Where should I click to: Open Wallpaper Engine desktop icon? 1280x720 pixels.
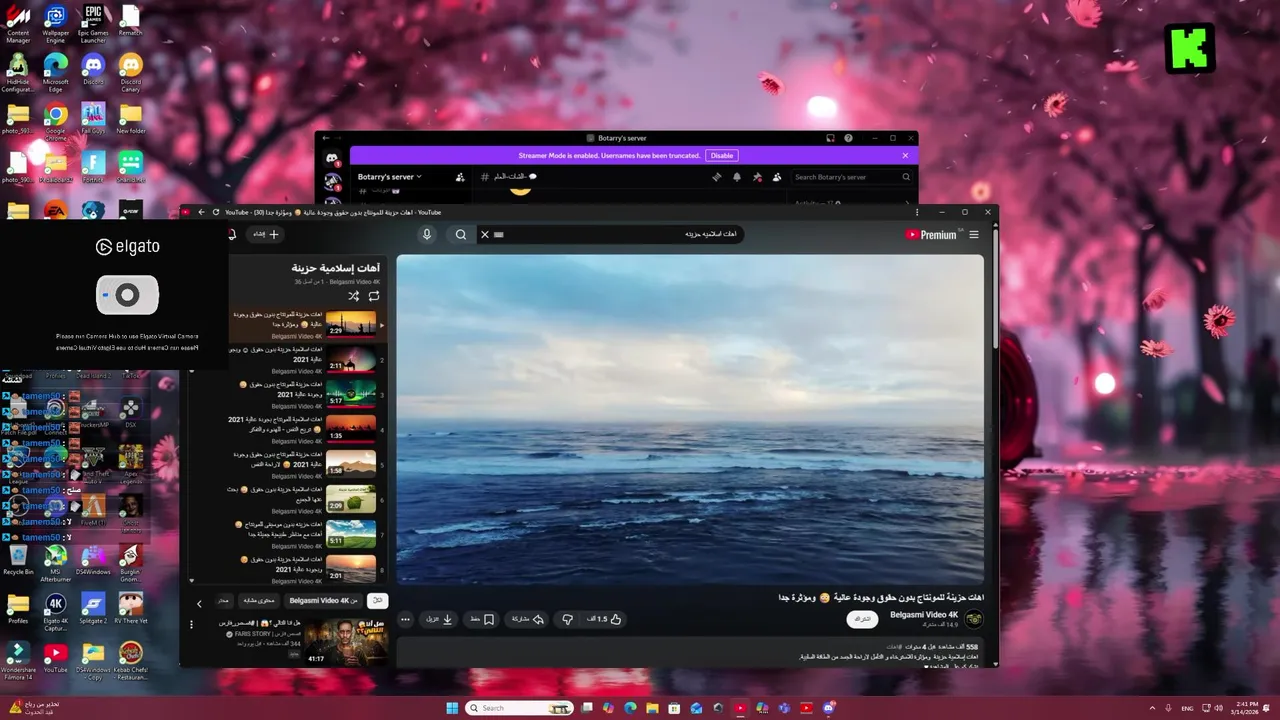point(56,24)
